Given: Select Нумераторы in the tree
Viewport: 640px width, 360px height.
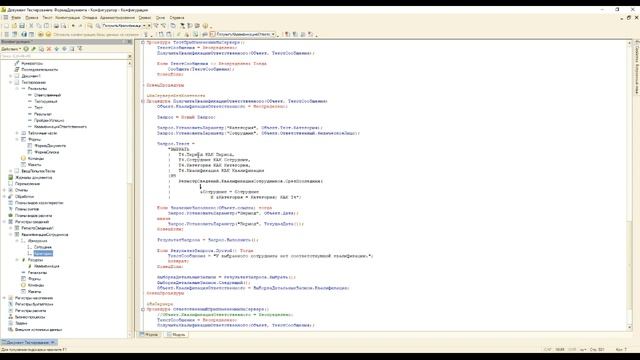Looking at the screenshot, I should pos(32,63).
